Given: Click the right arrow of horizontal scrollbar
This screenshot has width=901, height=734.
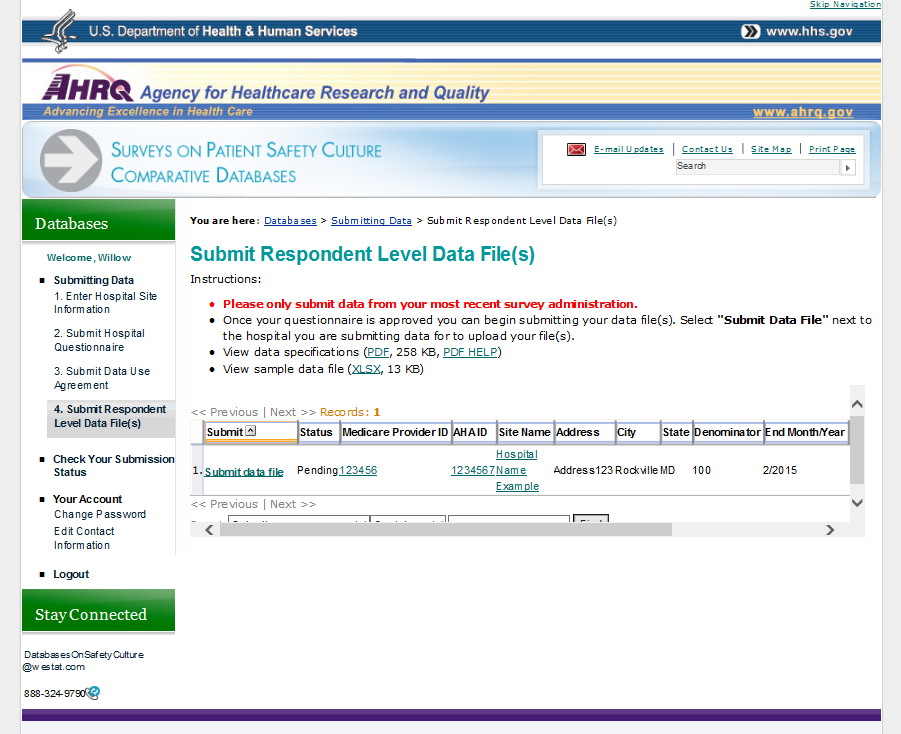Looking at the screenshot, I should pos(830,530).
